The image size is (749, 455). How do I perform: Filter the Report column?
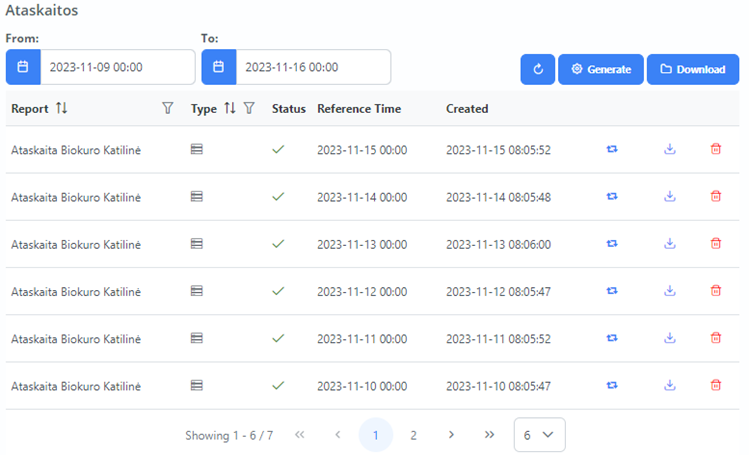(x=167, y=108)
